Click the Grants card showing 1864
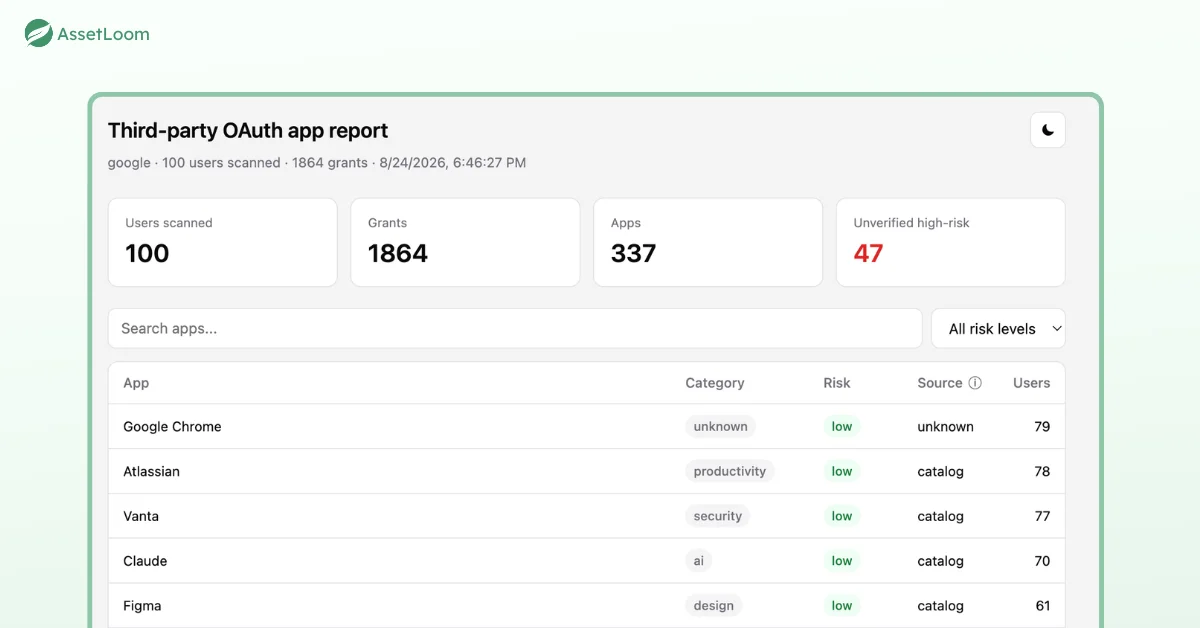 465,242
